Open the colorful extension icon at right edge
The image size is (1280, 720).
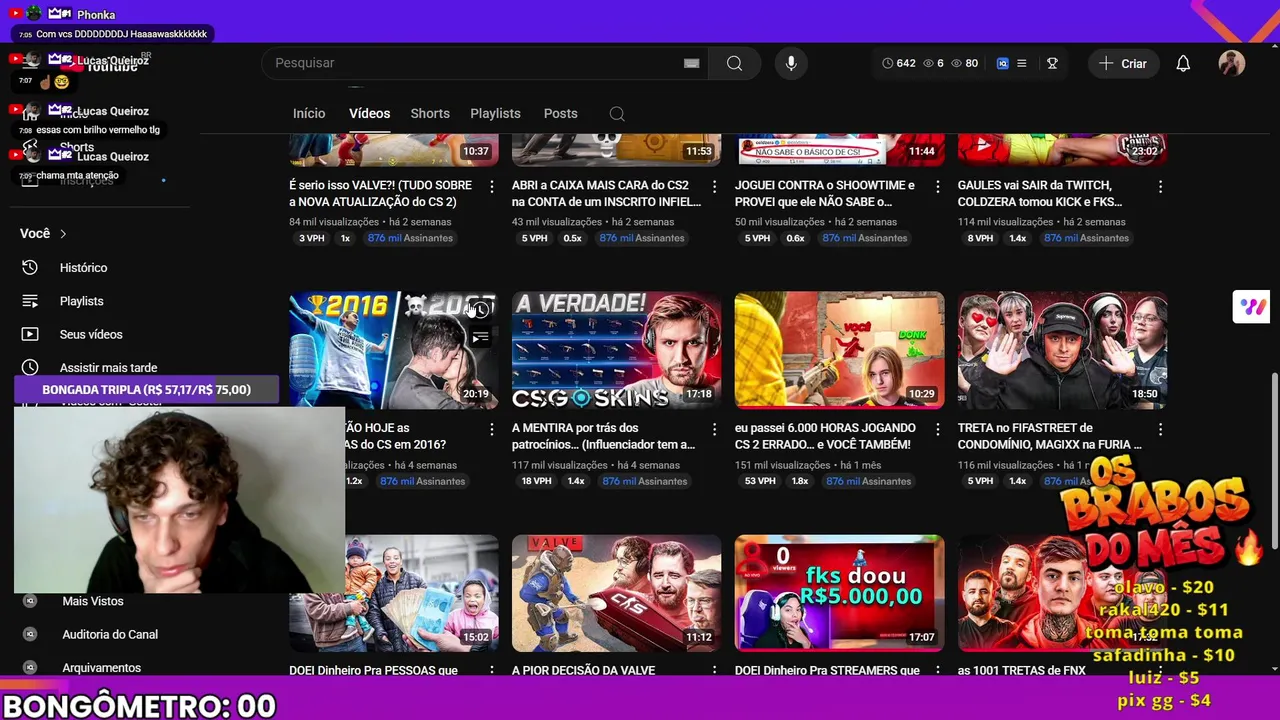click(x=1251, y=307)
